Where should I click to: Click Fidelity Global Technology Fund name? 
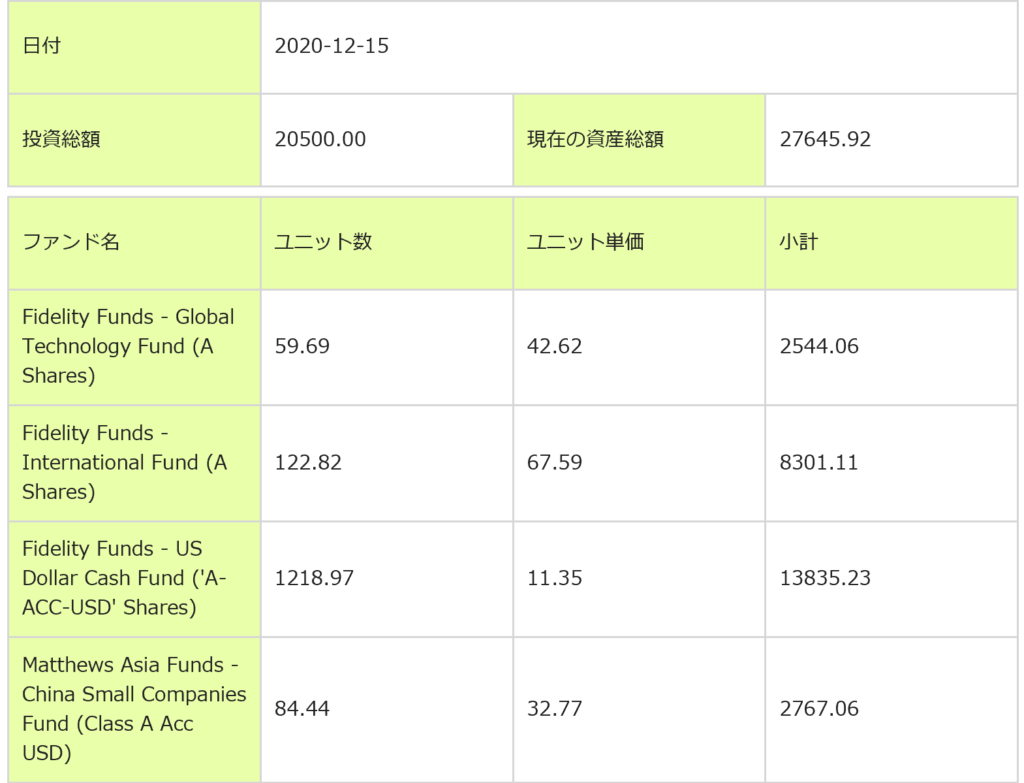(128, 346)
